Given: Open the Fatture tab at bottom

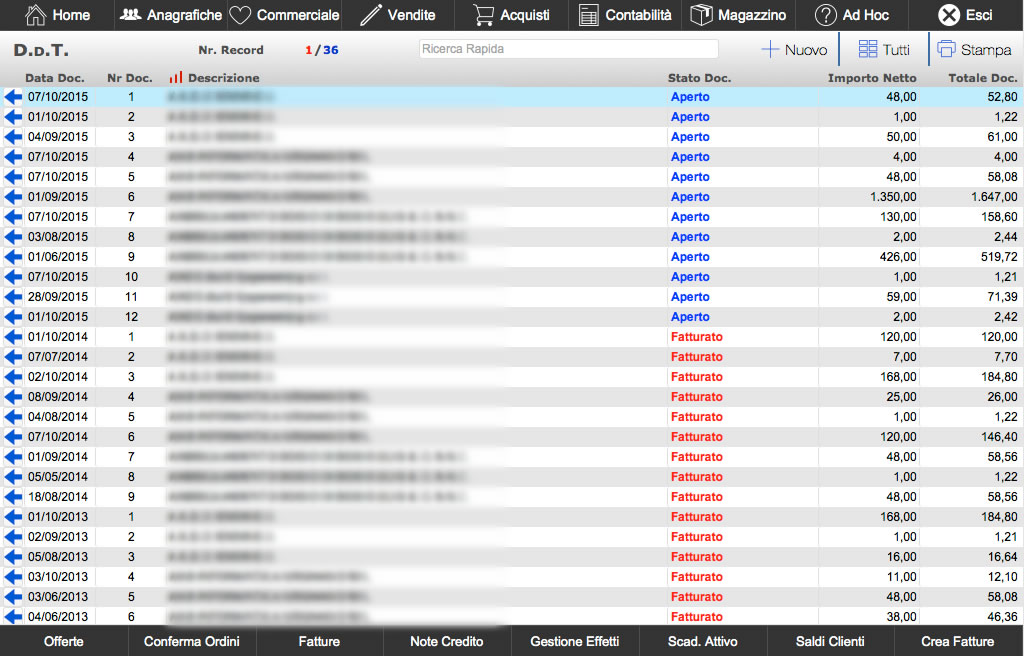Looking at the screenshot, I should pyautogui.click(x=319, y=642).
